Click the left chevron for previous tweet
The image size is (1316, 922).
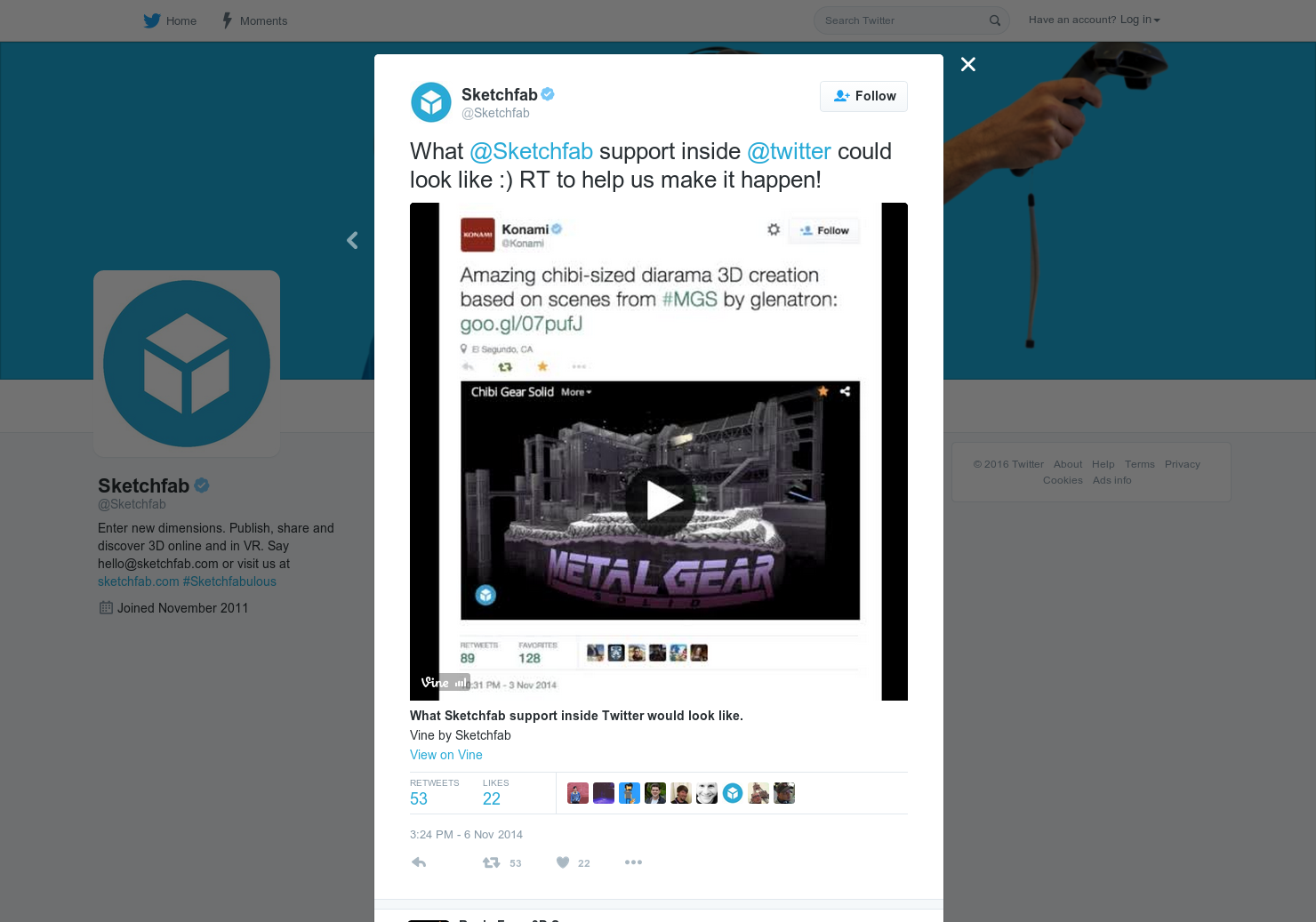pos(352,240)
